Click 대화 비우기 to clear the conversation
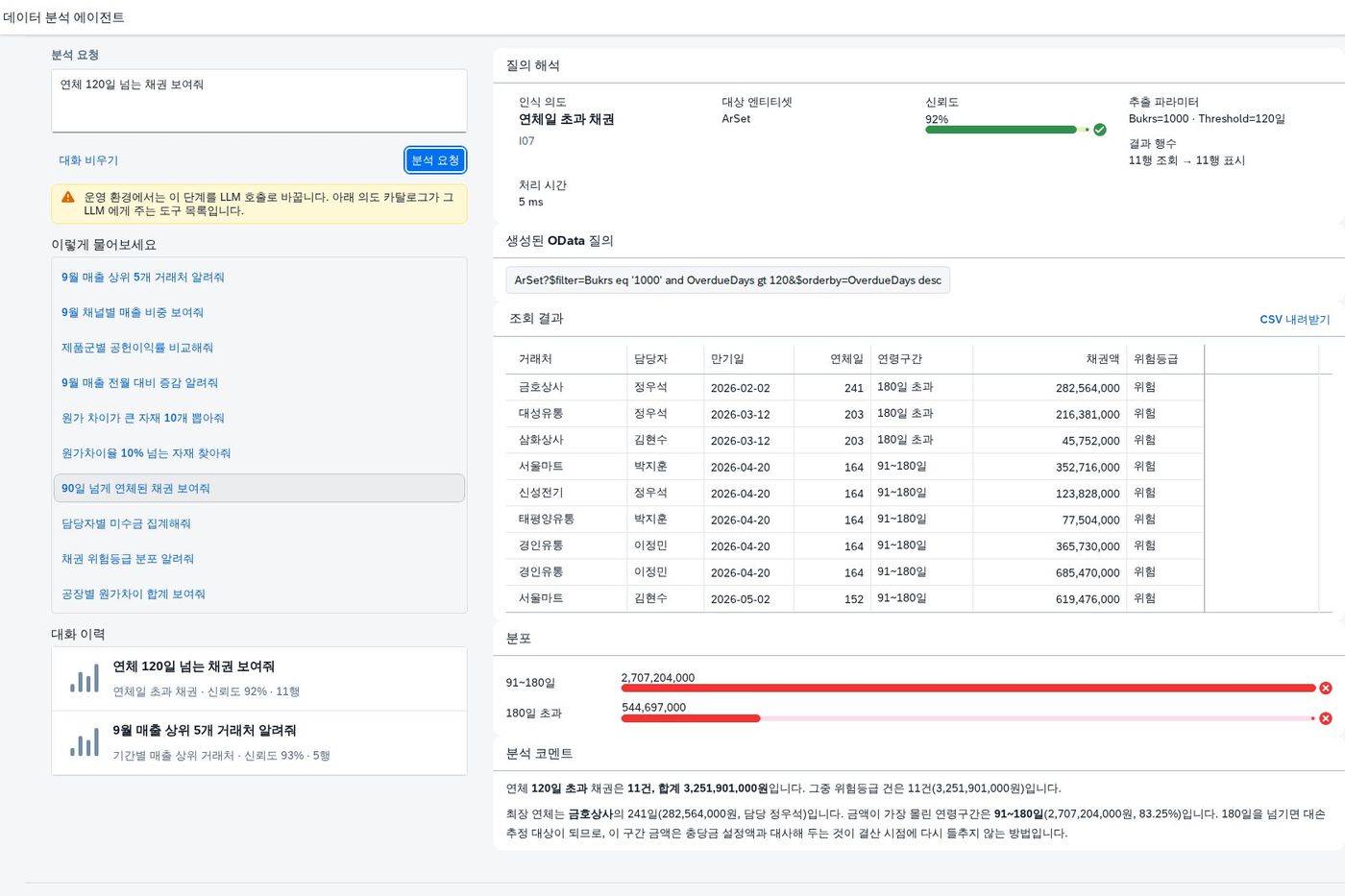 pyautogui.click(x=88, y=160)
